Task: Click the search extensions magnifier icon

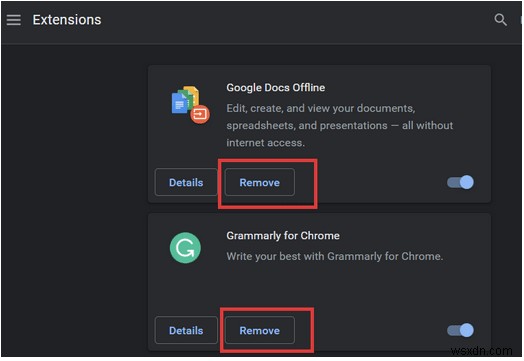Action: pyautogui.click(x=500, y=20)
